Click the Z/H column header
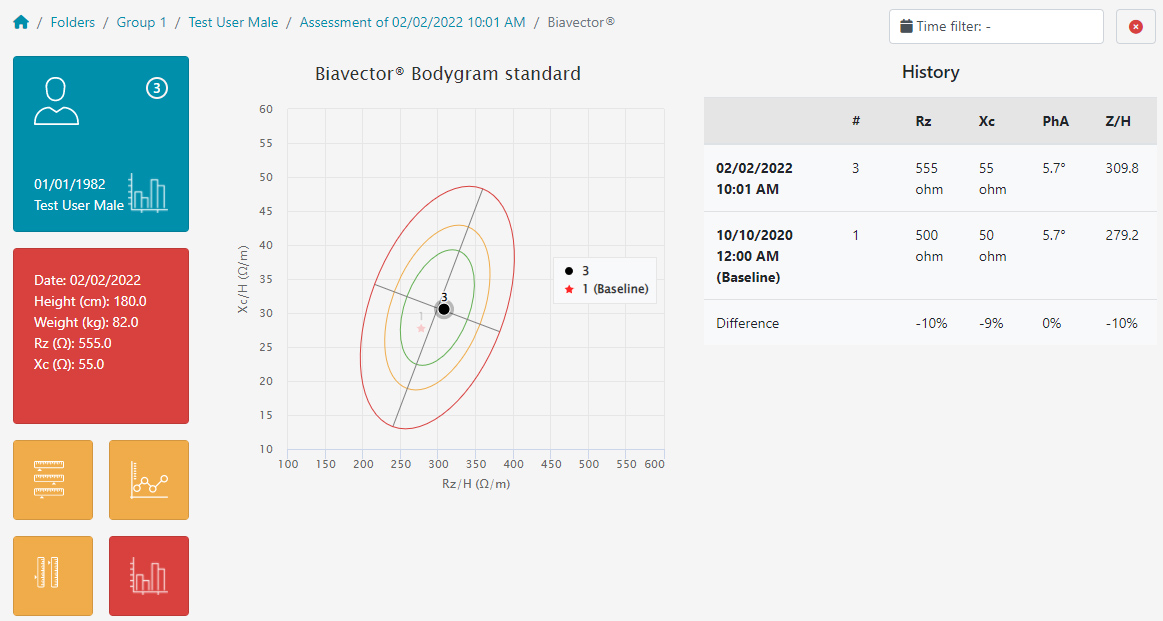Viewport: 1163px width, 621px height. 1118,121
